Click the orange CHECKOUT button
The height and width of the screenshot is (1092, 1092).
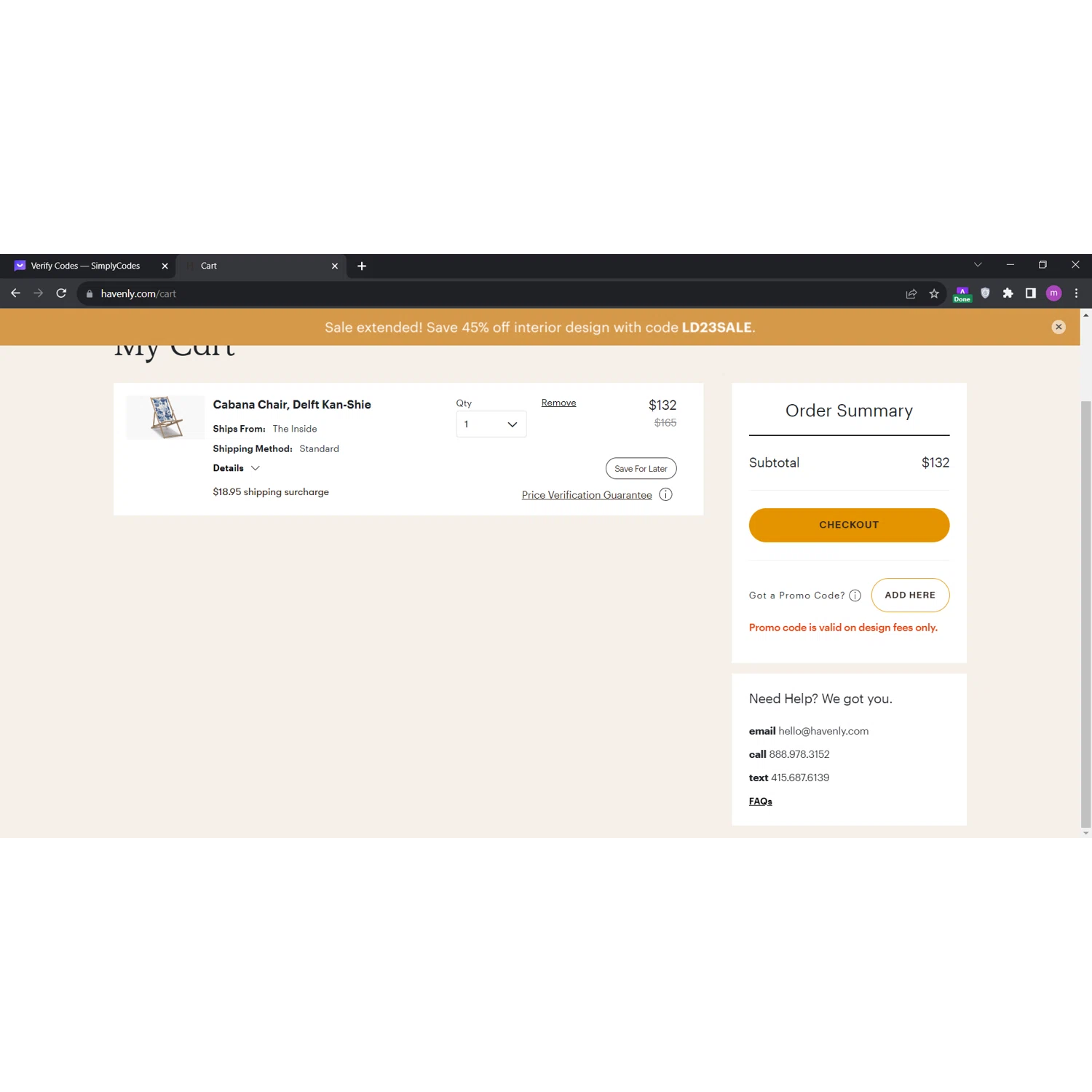pos(849,525)
